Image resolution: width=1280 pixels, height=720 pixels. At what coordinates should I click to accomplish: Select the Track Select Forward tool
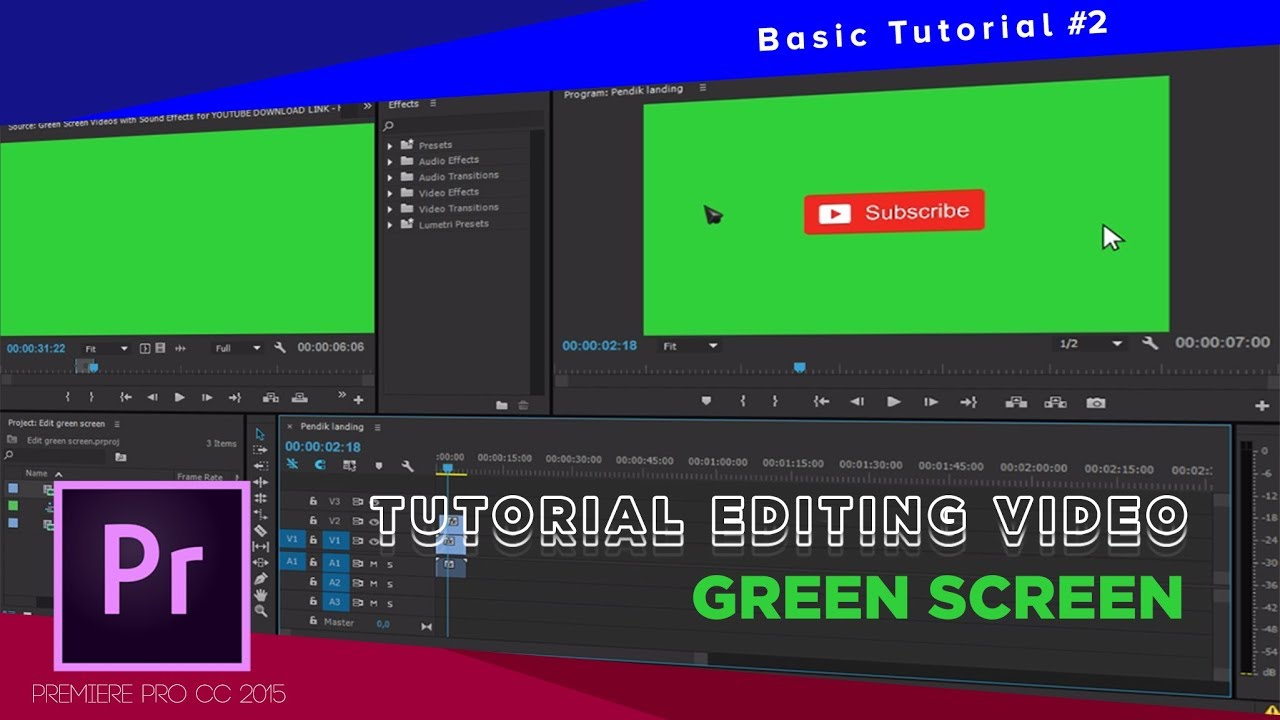pyautogui.click(x=261, y=450)
